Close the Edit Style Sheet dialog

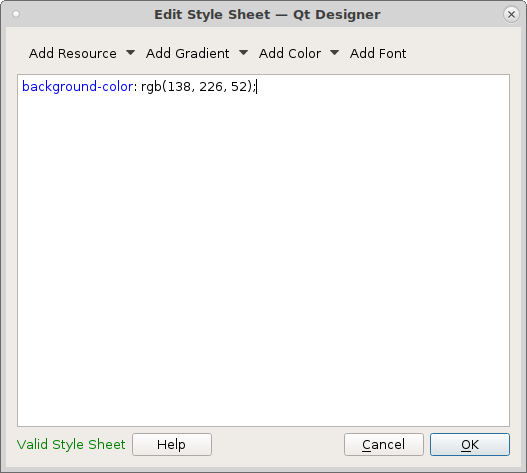[x=511, y=14]
